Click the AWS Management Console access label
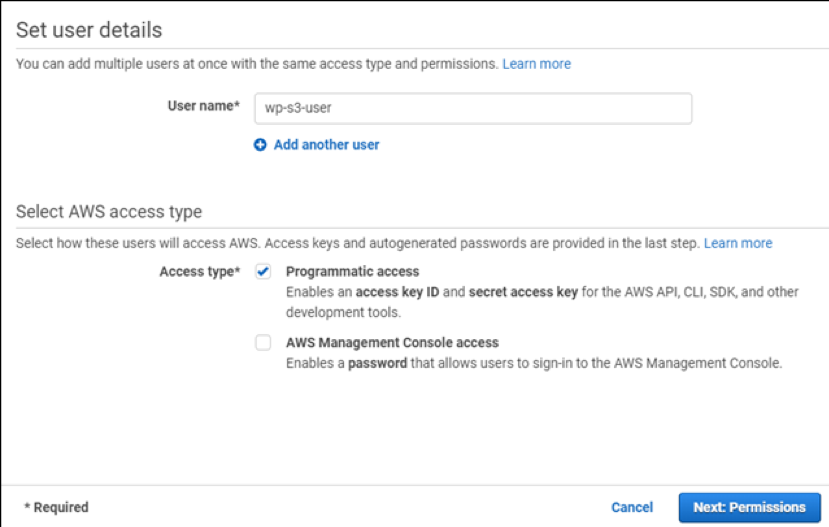Viewport: 829px width, 527px height. 392,343
